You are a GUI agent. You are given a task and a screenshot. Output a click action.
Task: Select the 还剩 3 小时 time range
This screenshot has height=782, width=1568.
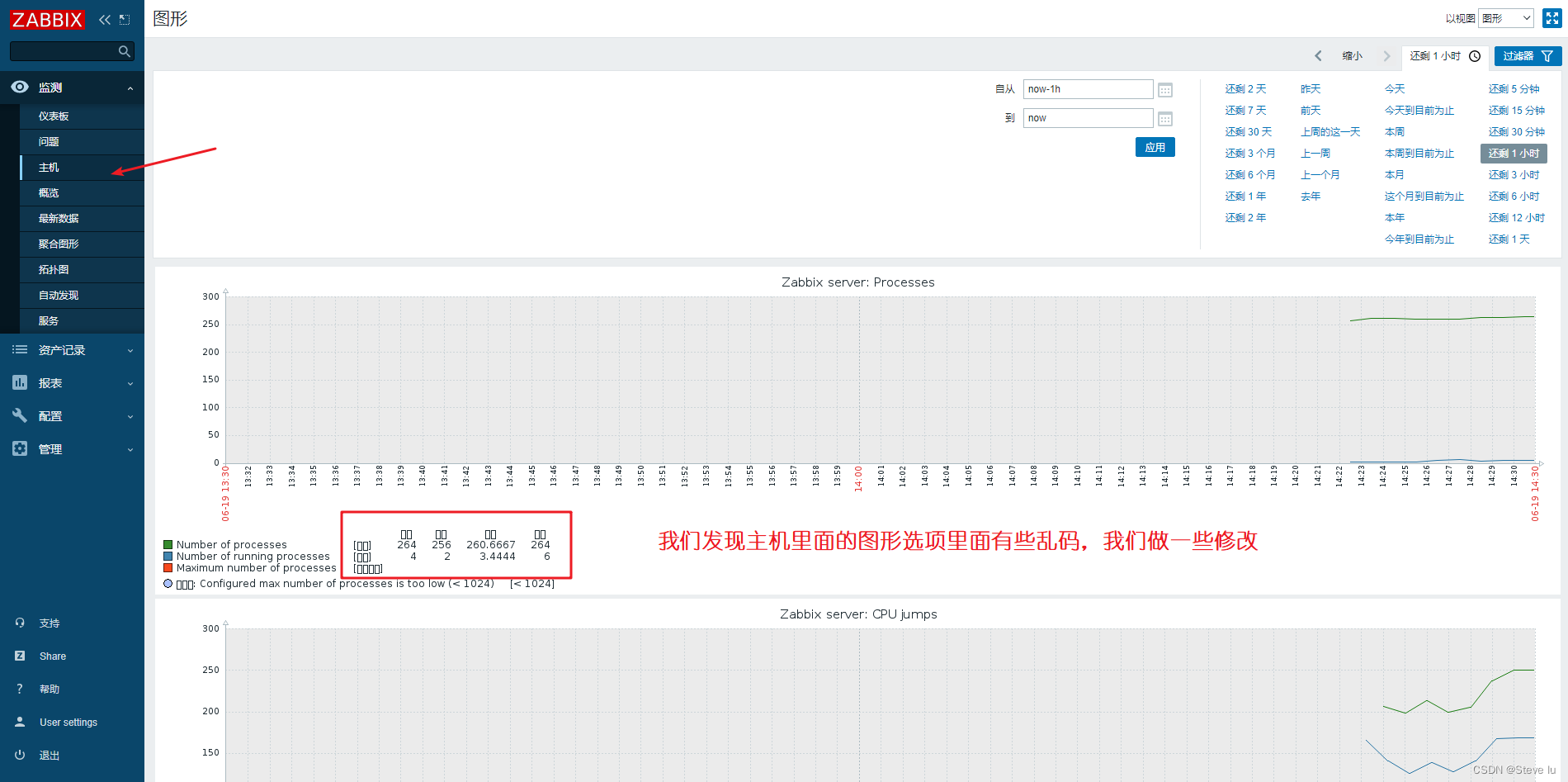coord(1514,175)
